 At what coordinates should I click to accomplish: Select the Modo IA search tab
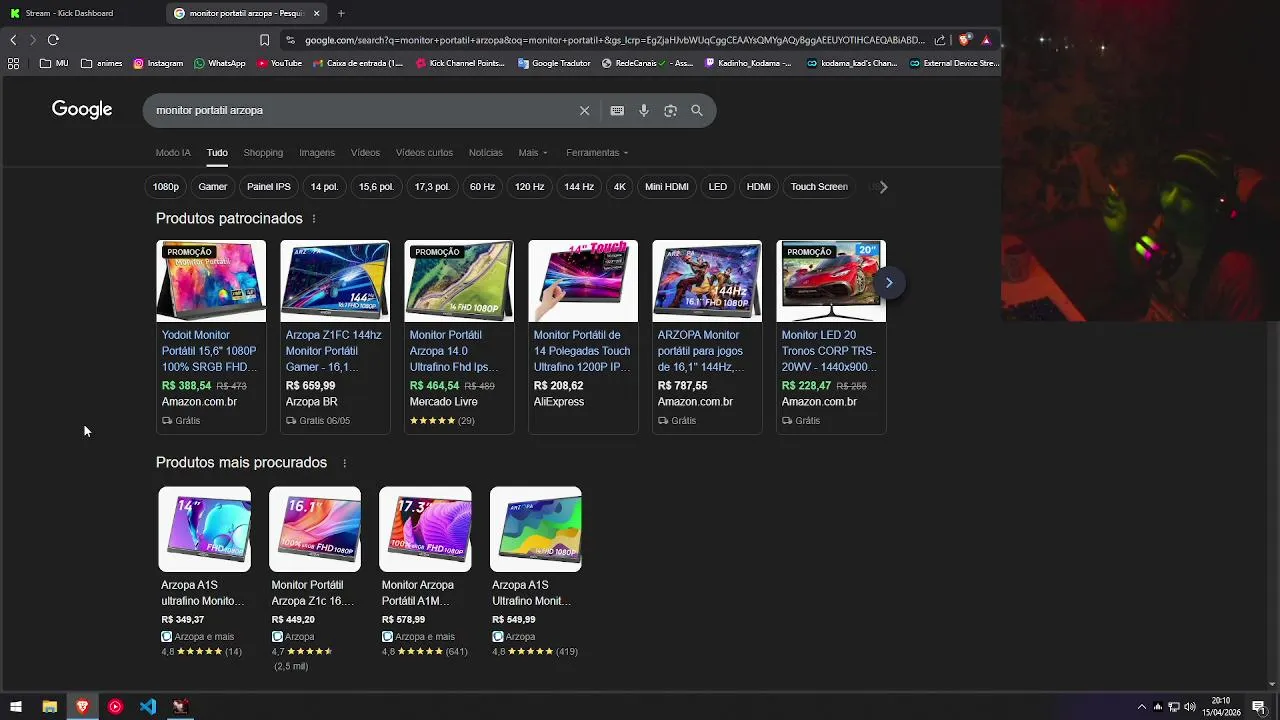[173, 153]
